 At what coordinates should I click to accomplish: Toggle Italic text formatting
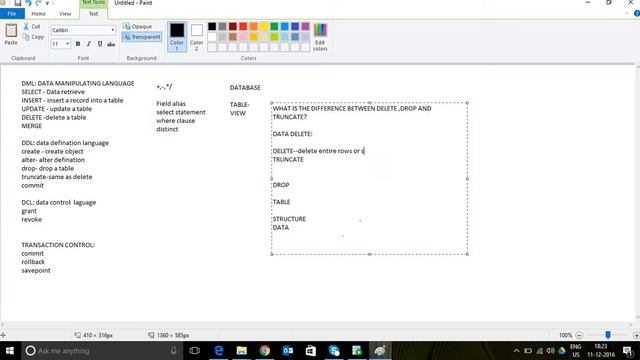tap(89, 44)
